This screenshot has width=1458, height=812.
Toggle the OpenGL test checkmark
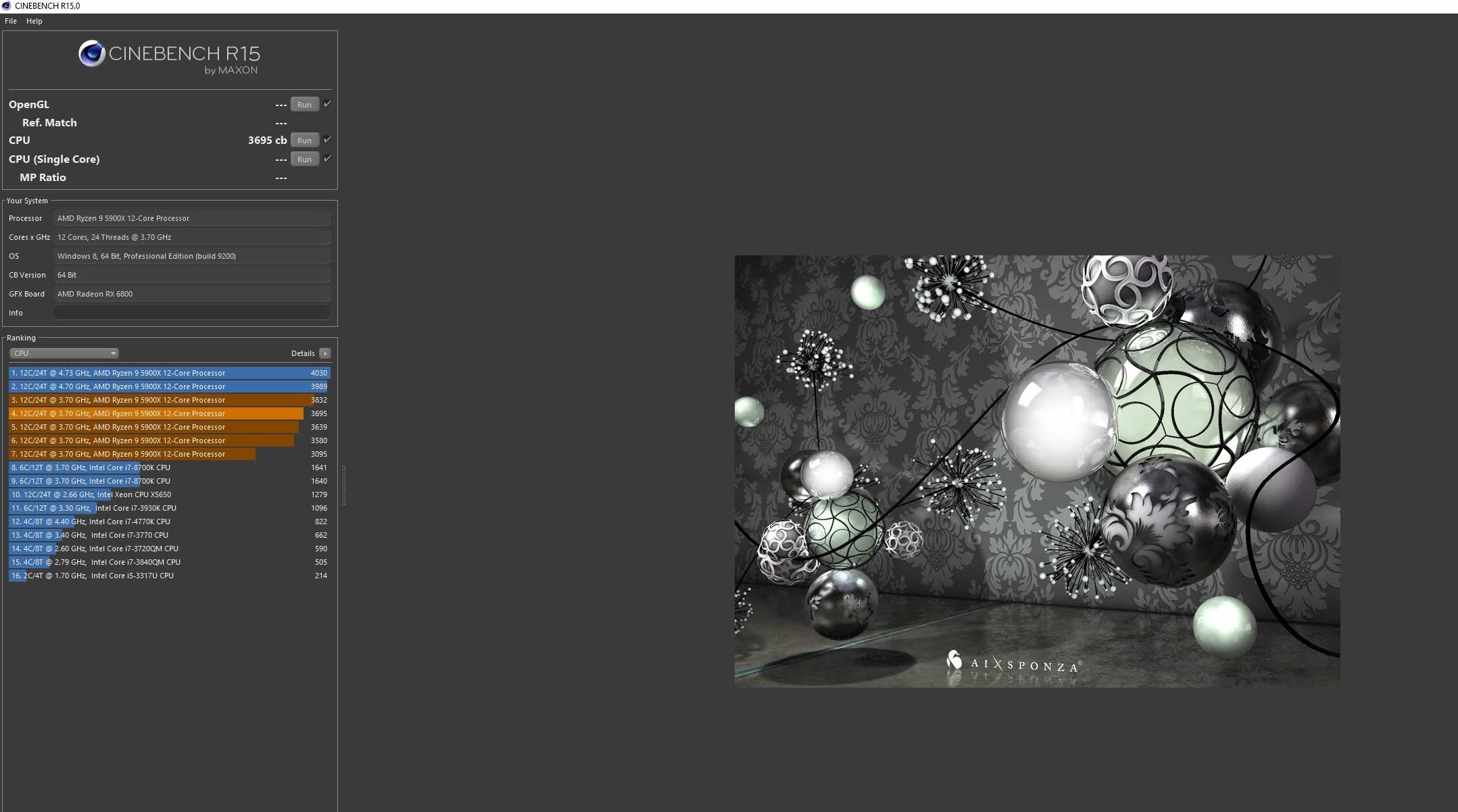point(328,104)
